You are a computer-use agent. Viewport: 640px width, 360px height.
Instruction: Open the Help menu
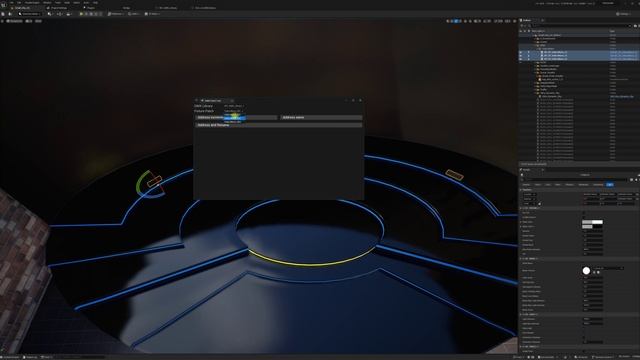[x=95, y=2]
